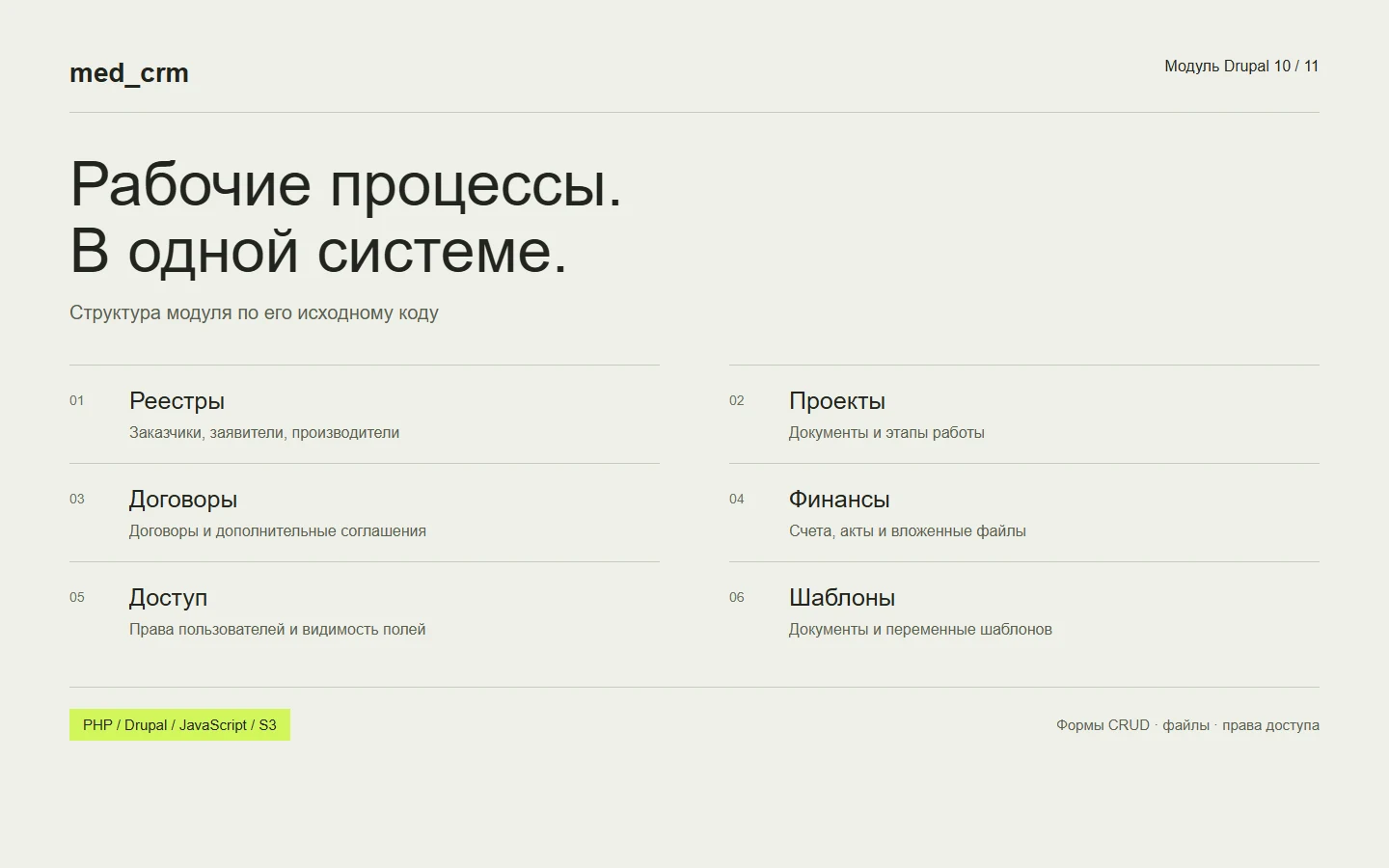The image size is (1389, 868).
Task: Click the description "Договоры и дополнительные соглашения"
Action: point(278,531)
